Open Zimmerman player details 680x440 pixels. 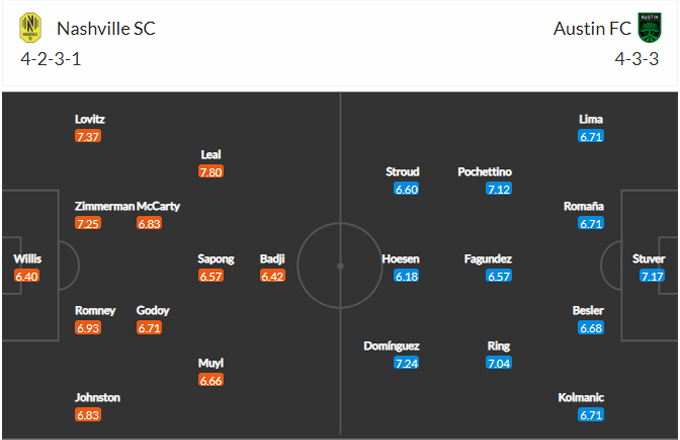click(104, 206)
